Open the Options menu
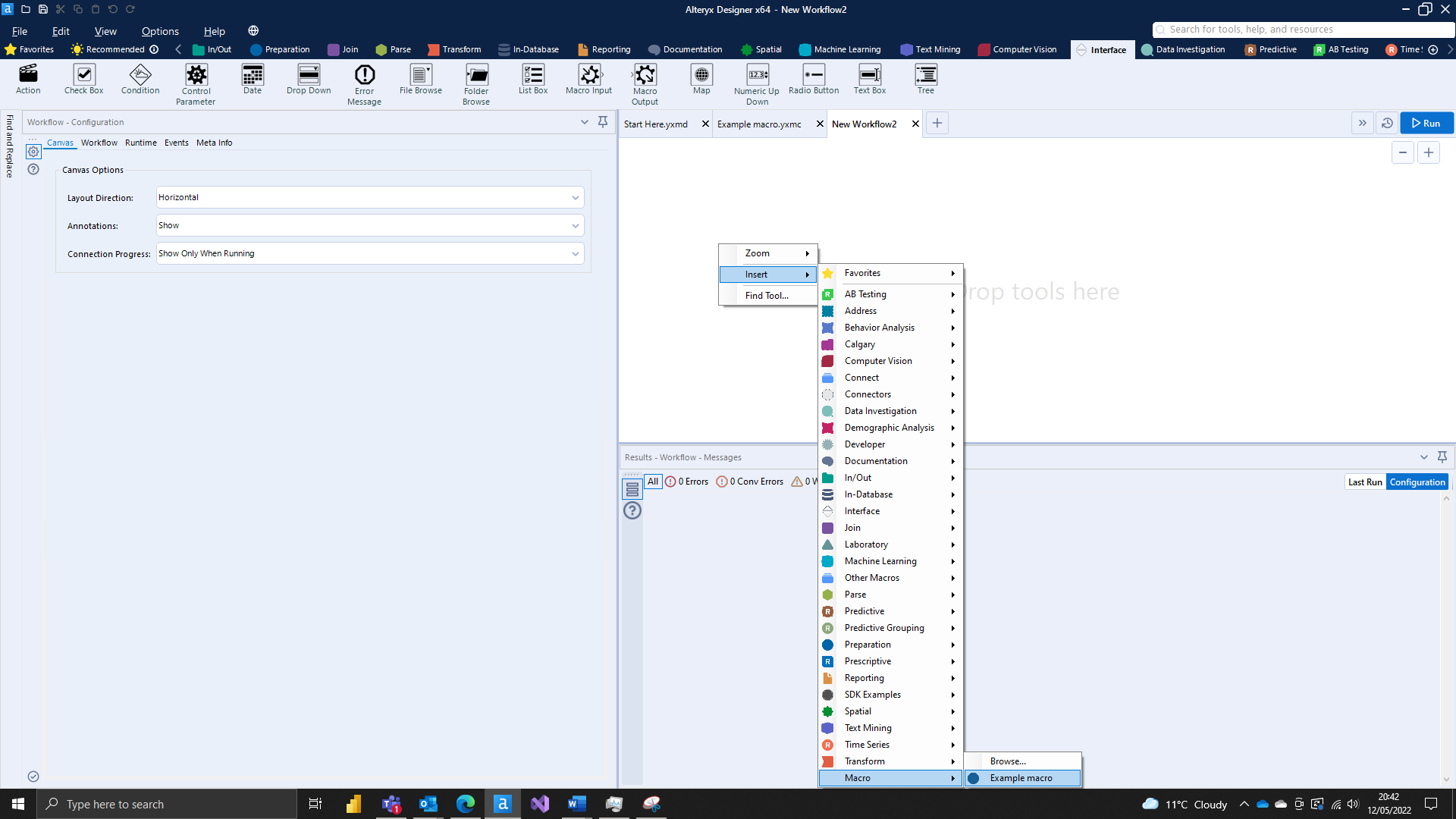 click(159, 31)
